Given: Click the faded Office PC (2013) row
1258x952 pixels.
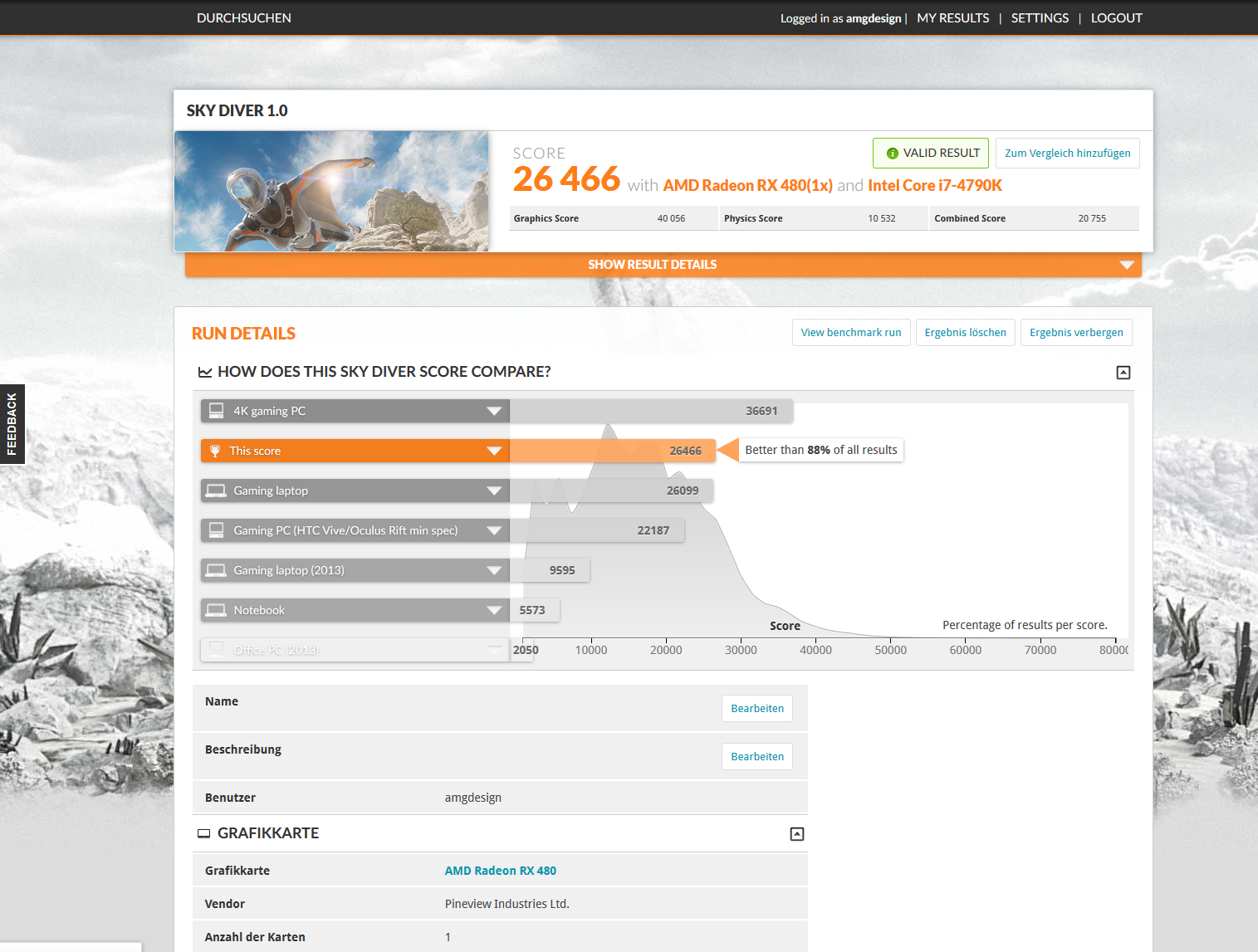Looking at the screenshot, I should coord(355,650).
